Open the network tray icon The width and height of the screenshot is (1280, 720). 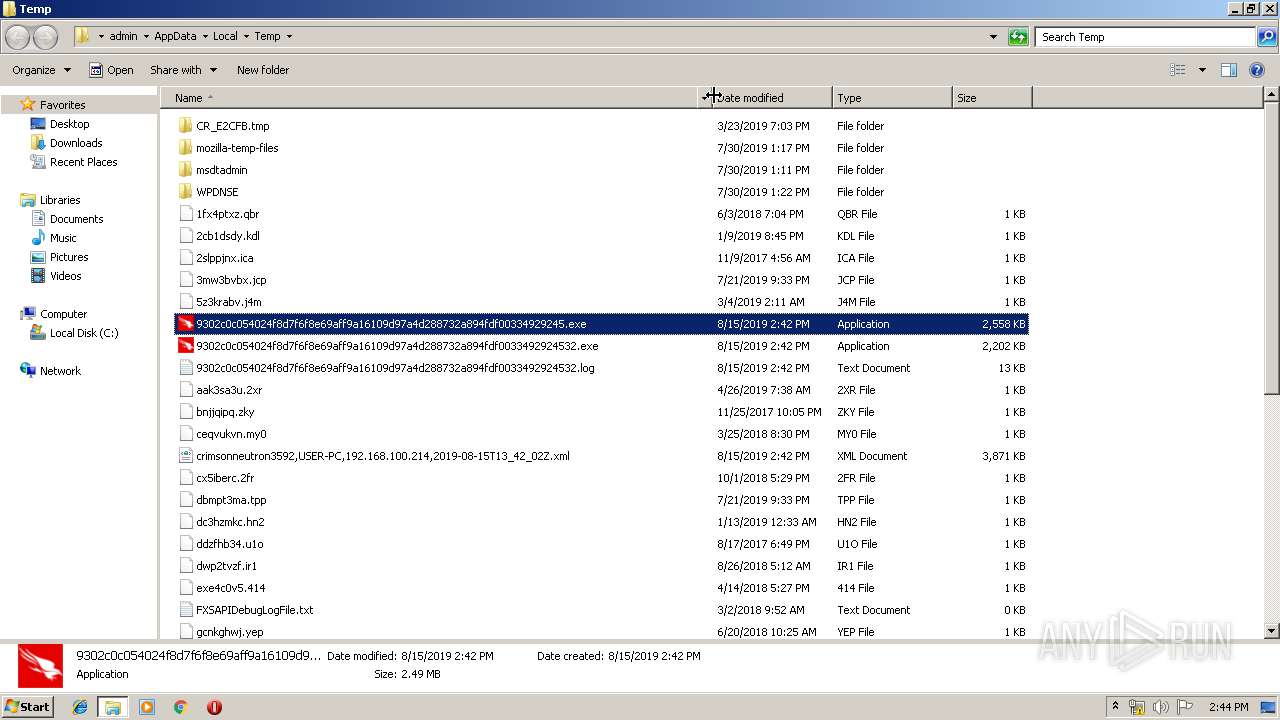[1137, 707]
